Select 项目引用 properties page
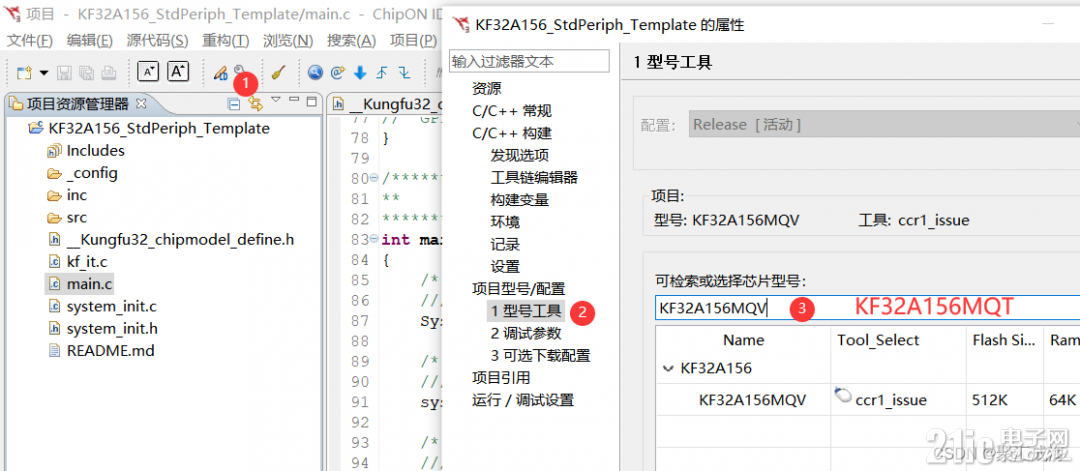The image size is (1080, 471). [x=501, y=377]
